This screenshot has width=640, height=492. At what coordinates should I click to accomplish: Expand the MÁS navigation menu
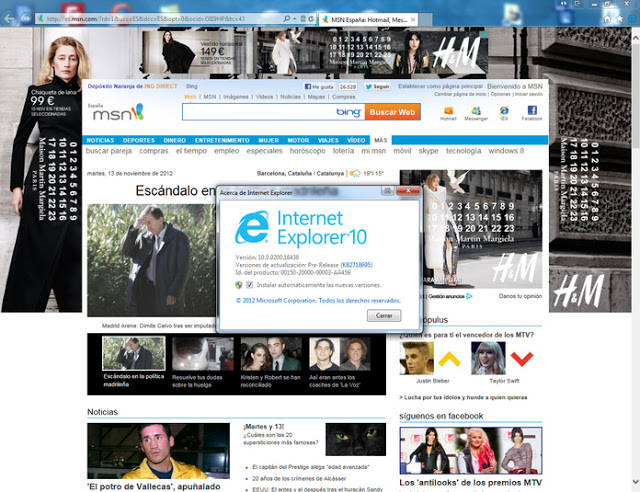380,139
